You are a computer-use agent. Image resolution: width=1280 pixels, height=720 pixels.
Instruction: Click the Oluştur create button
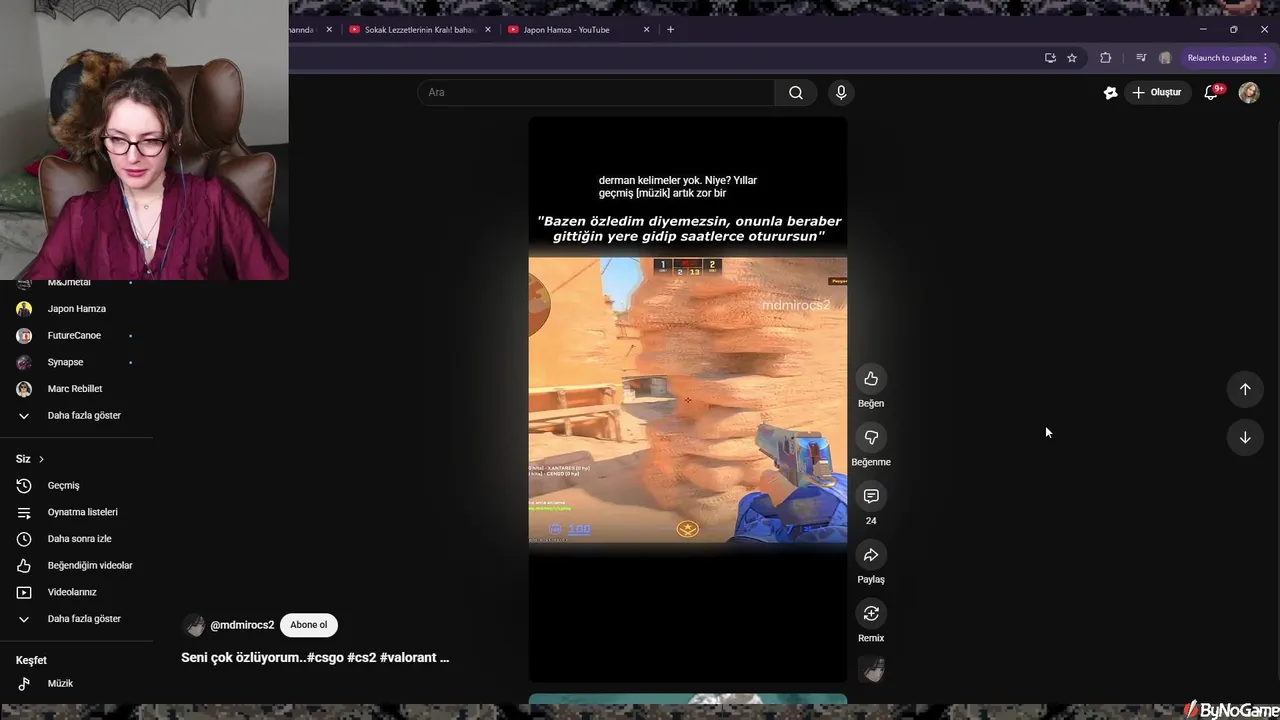tap(1157, 92)
